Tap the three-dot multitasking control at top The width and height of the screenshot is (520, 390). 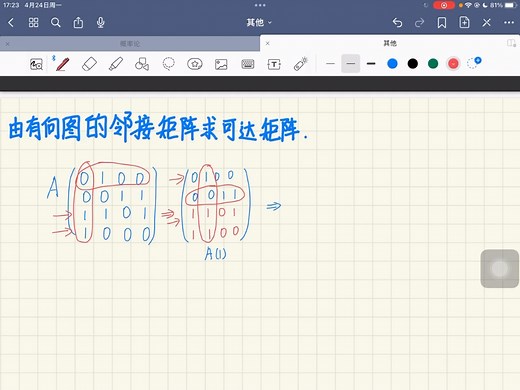click(x=260, y=5)
